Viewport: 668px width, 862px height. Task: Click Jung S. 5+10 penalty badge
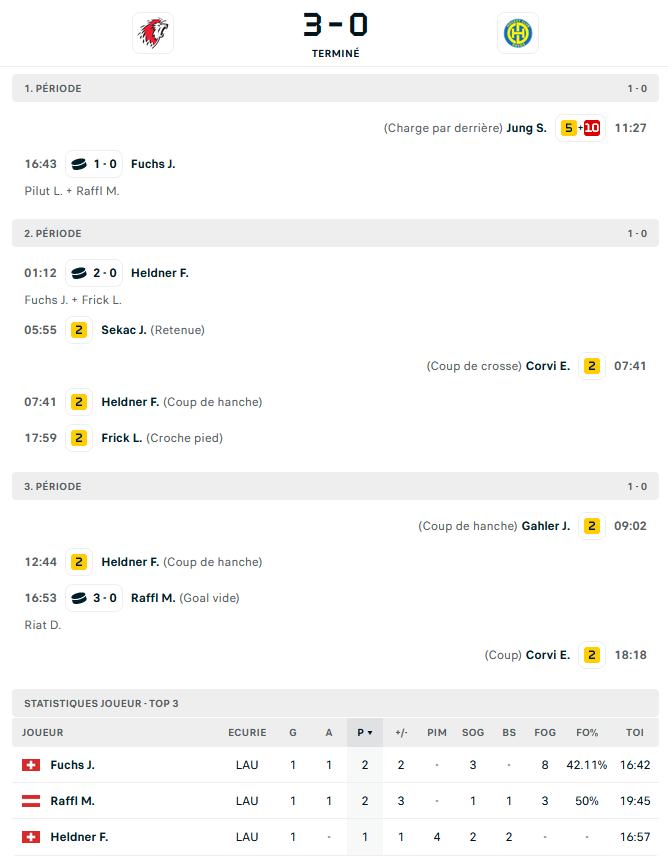click(581, 128)
